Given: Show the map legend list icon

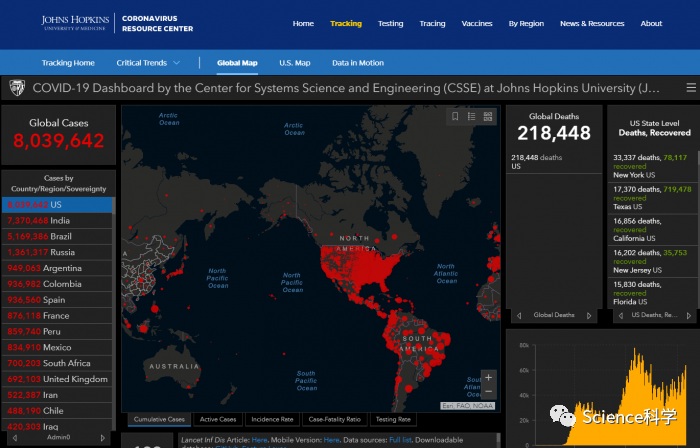Looking at the screenshot, I should (471, 116).
